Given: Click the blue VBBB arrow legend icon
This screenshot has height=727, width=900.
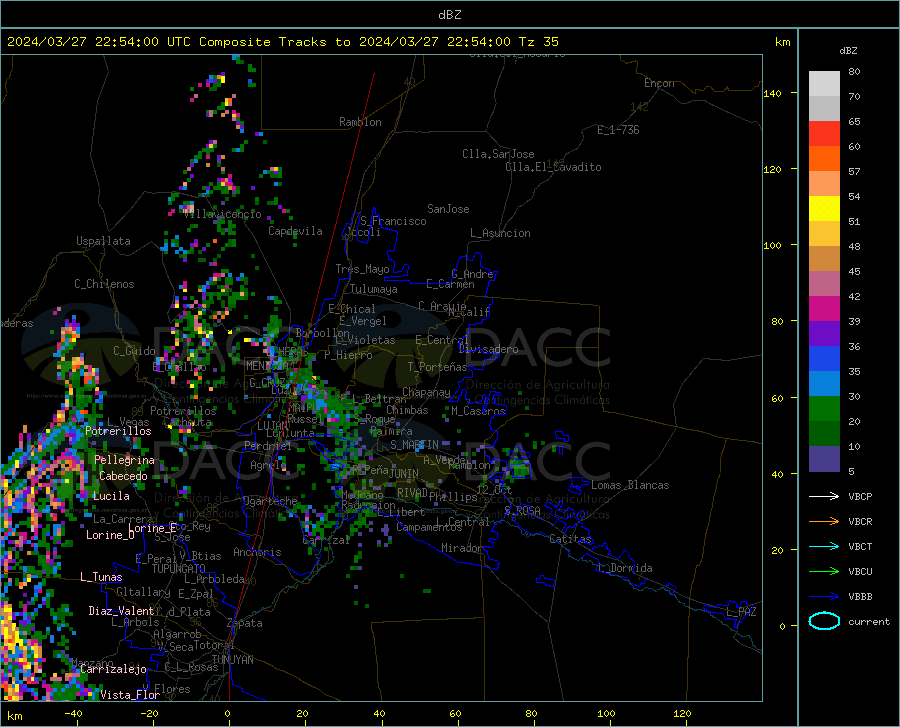Looking at the screenshot, I should pyautogui.click(x=824, y=597).
